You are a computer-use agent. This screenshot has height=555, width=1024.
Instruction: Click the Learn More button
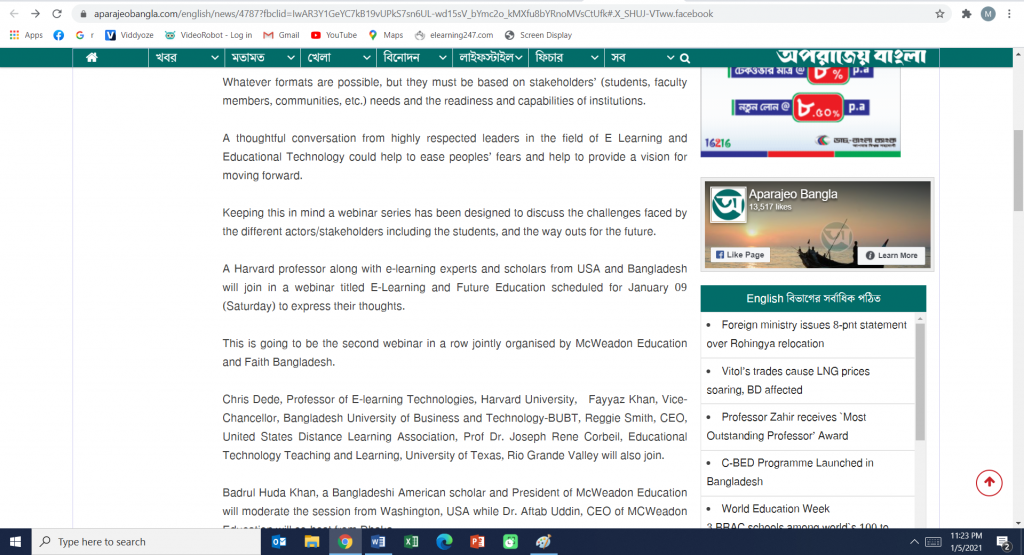point(891,255)
